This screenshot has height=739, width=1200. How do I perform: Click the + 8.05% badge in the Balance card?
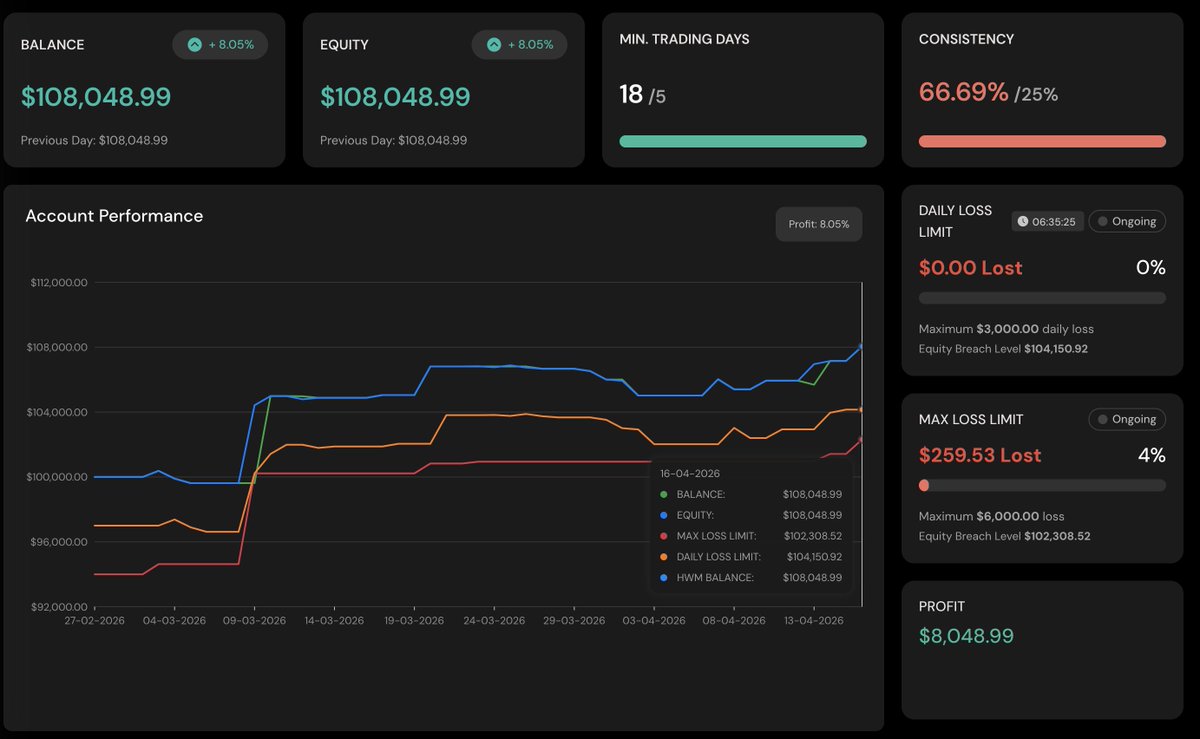220,45
